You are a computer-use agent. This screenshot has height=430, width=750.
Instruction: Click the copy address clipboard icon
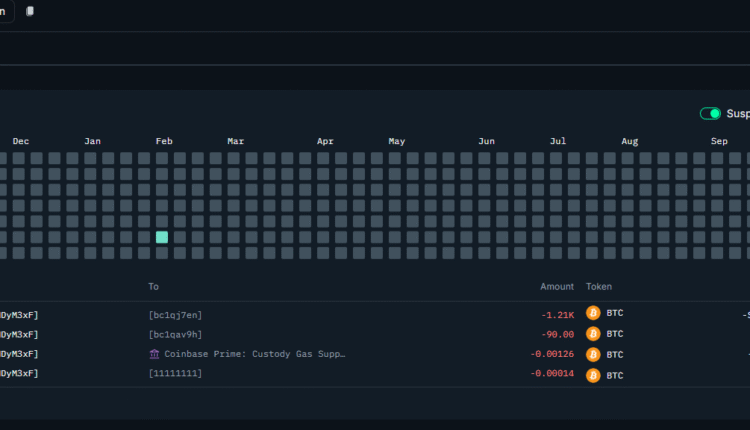(x=30, y=11)
